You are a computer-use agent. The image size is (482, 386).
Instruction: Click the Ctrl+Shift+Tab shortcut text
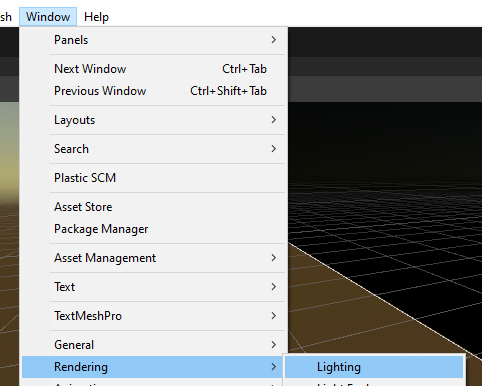point(229,91)
